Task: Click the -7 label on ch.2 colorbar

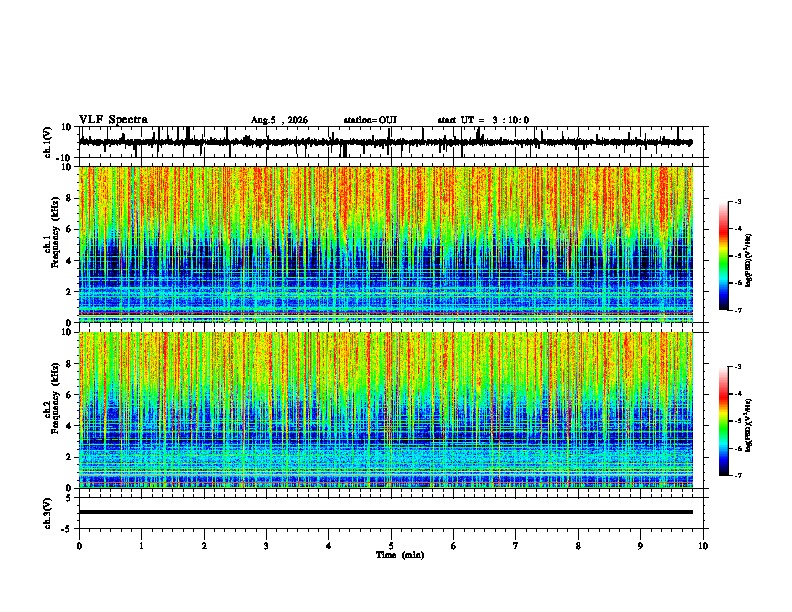Action: point(737,475)
